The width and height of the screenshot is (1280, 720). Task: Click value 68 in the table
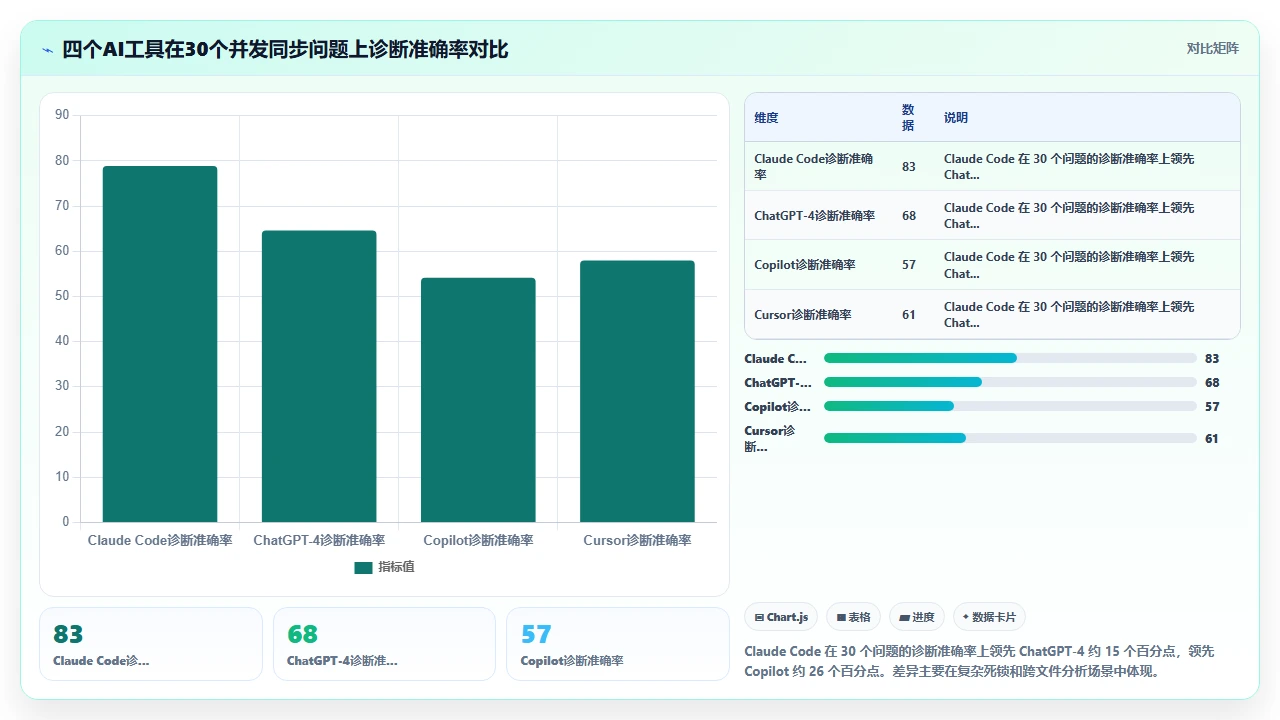[x=908, y=216]
